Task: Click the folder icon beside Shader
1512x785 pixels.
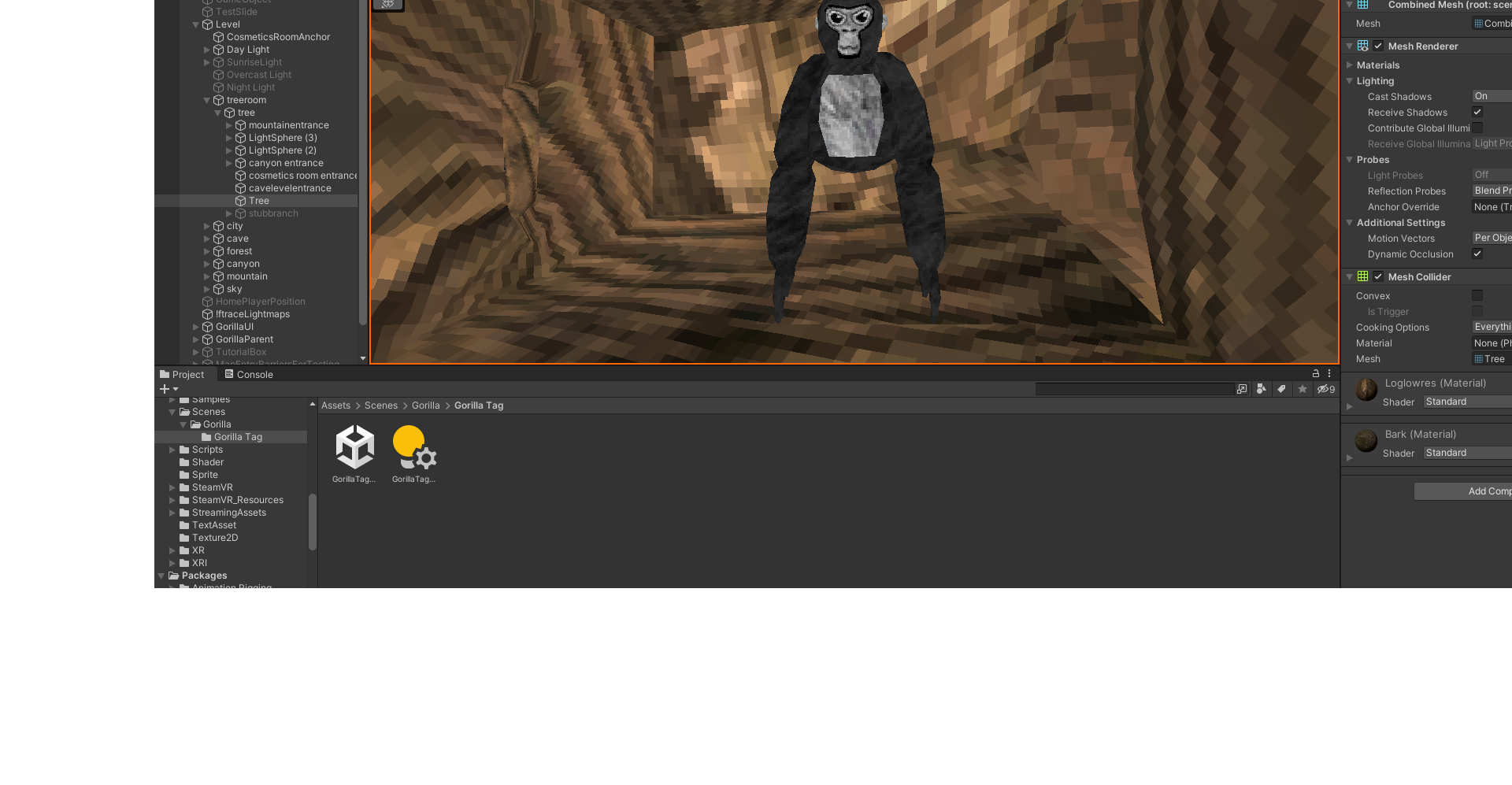Action: click(x=184, y=462)
